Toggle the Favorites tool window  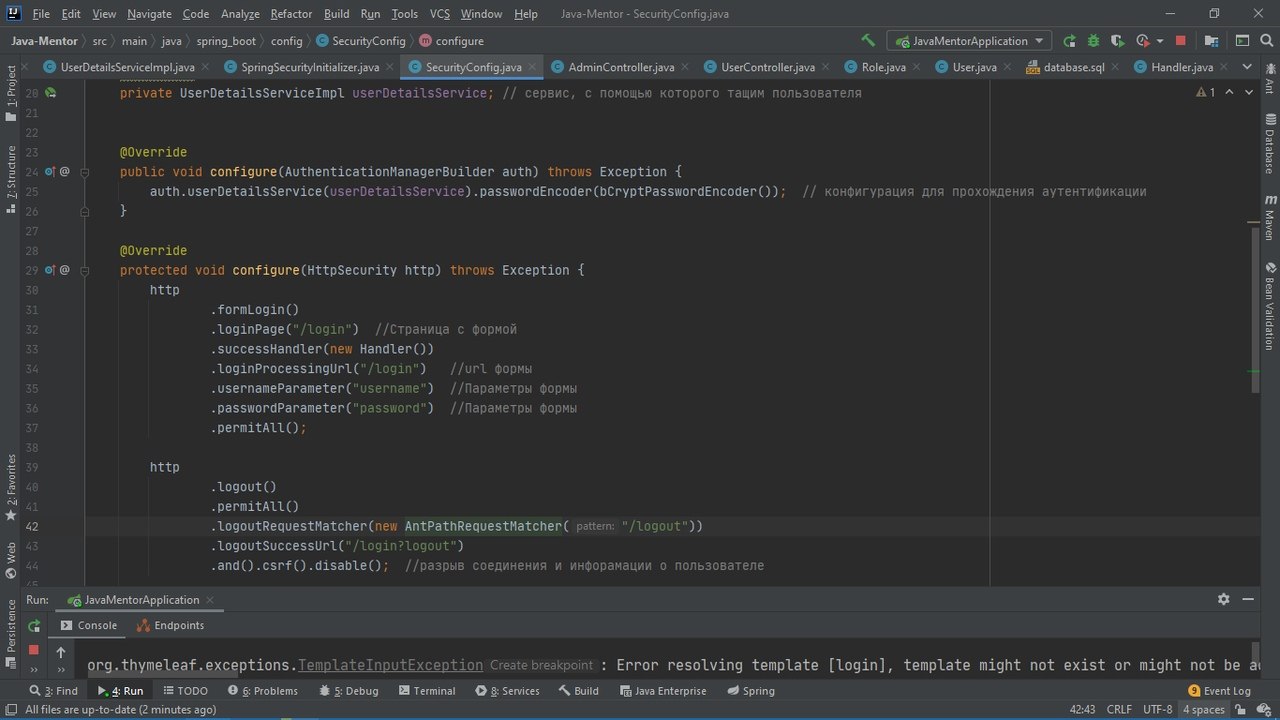pos(11,488)
